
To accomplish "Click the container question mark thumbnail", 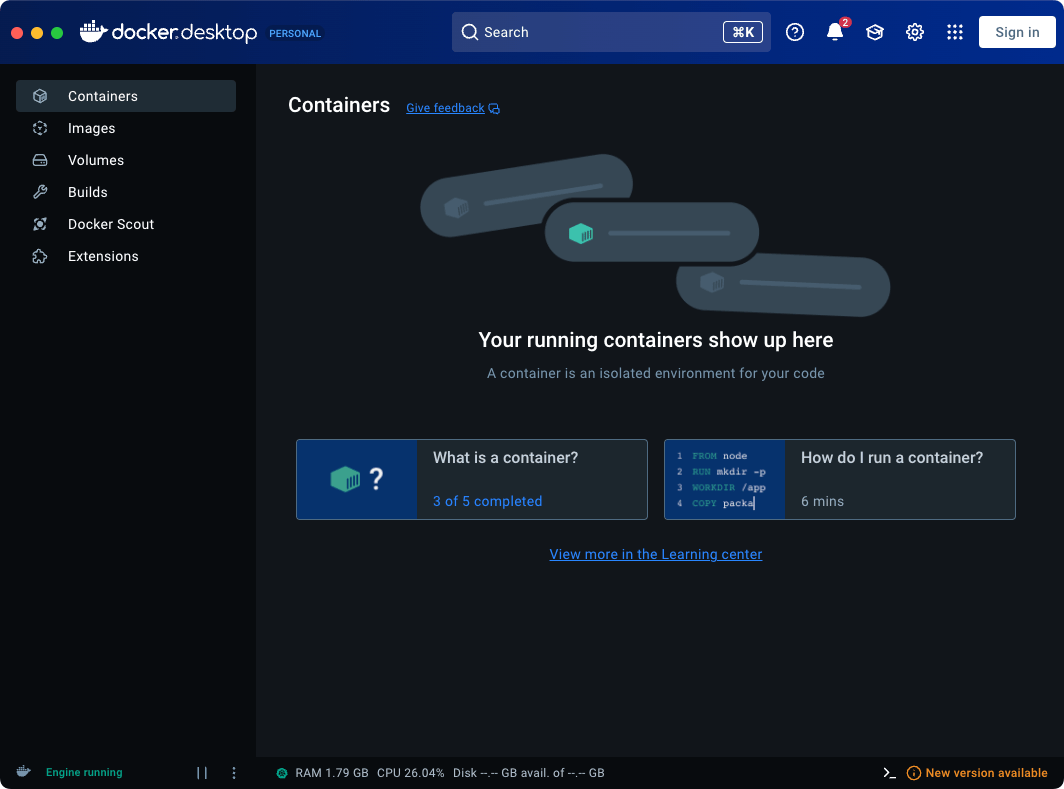I will click(357, 480).
